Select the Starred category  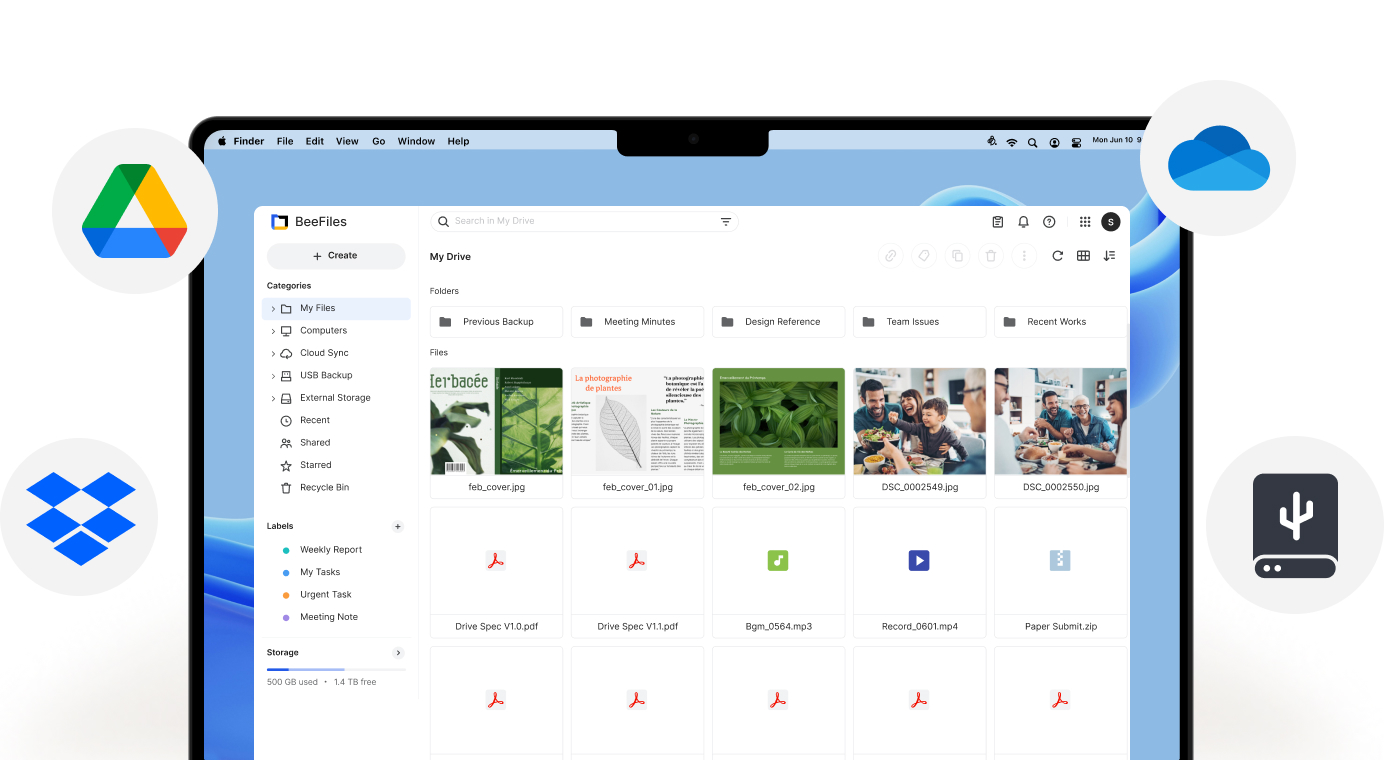[x=314, y=464]
